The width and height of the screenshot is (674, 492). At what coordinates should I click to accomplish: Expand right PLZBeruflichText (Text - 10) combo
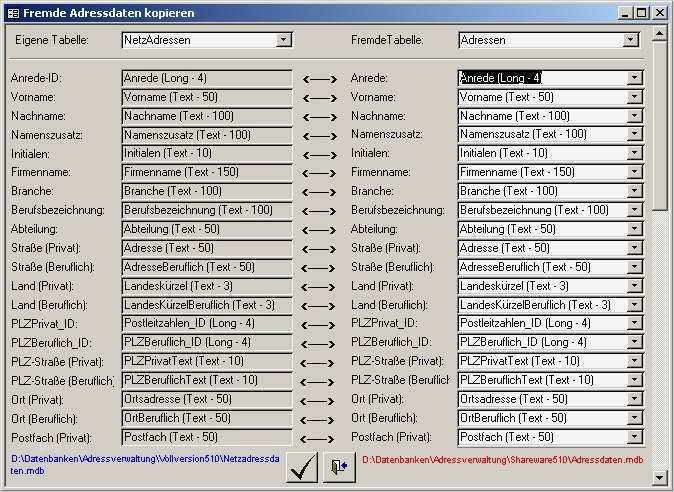[634, 380]
